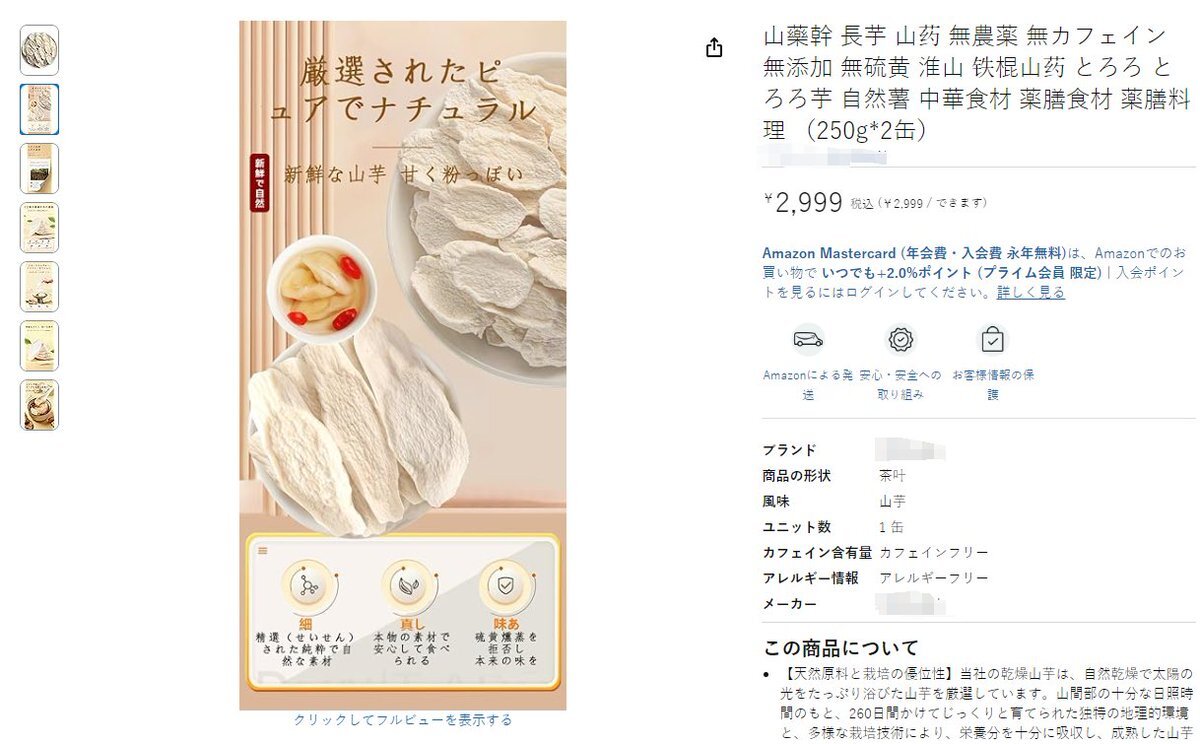Image resolution: width=1200 pixels, height=744 pixels.
Task: Click the お客様情報の保護 text link
Action: click(993, 385)
